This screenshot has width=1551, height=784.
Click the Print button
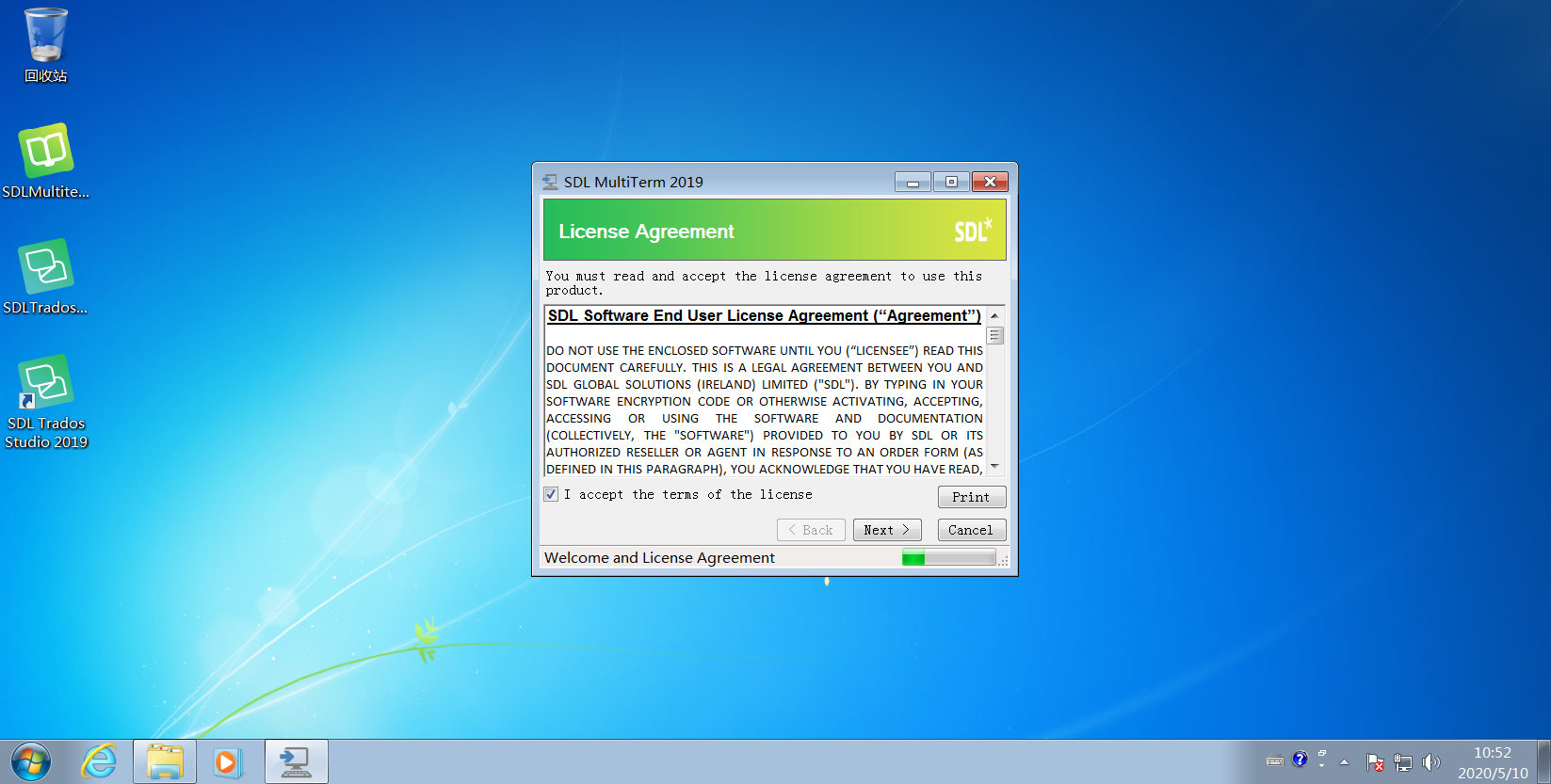tap(972, 497)
